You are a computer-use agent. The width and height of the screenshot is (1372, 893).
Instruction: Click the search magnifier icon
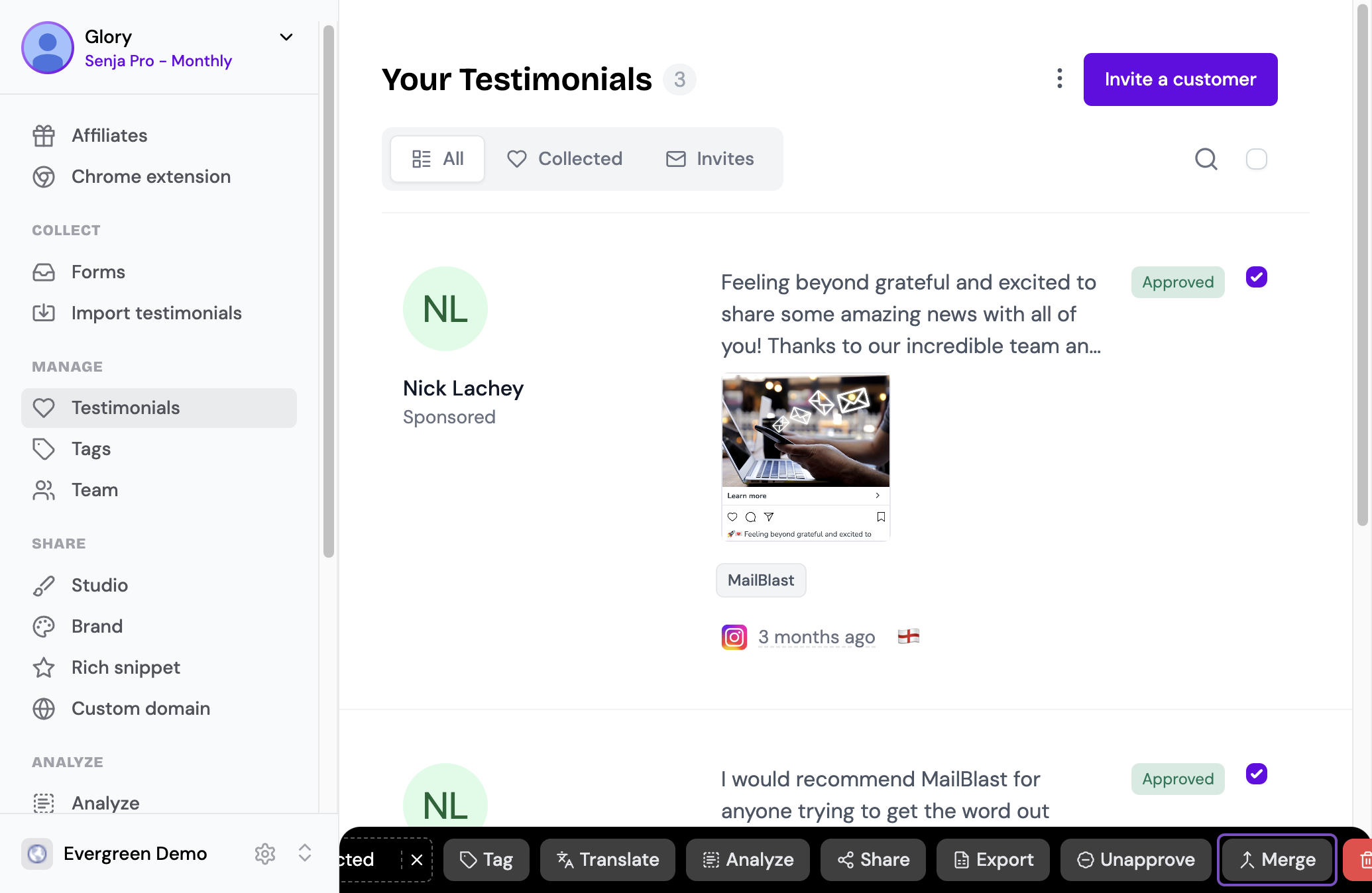[1206, 159]
